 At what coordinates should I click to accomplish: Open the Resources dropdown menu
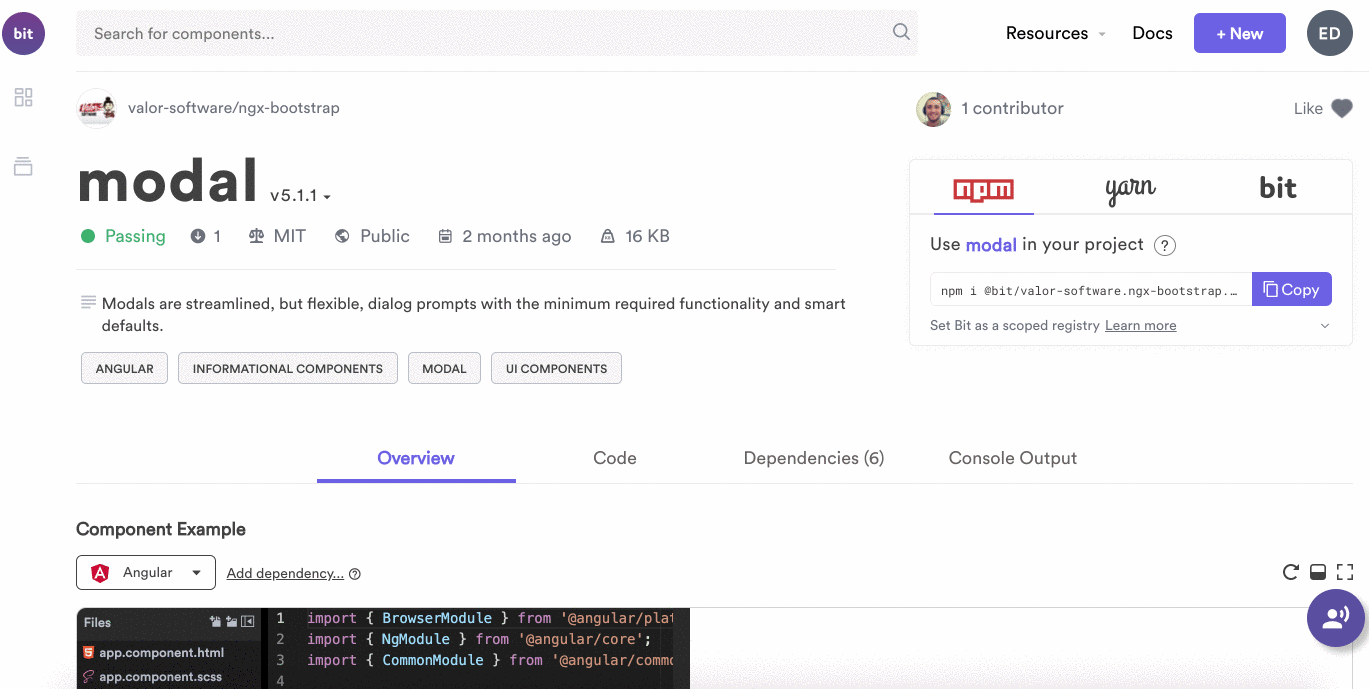pos(1056,33)
